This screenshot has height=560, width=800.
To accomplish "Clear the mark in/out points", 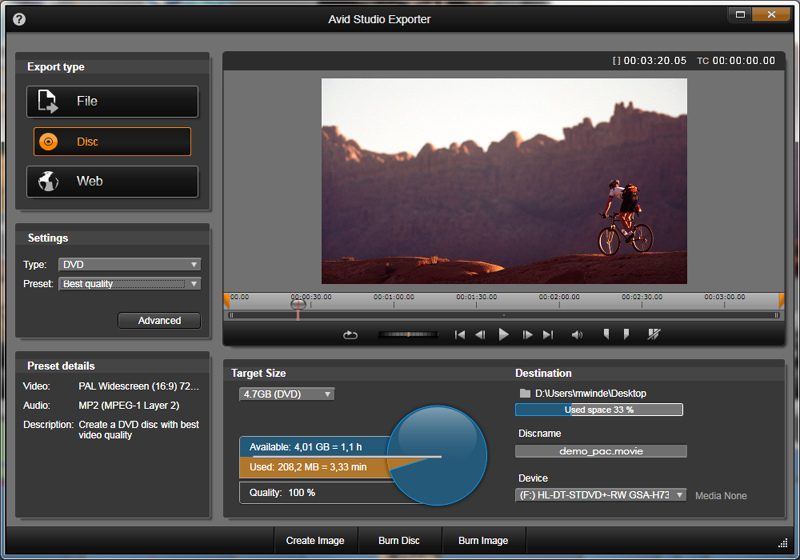I will [654, 335].
